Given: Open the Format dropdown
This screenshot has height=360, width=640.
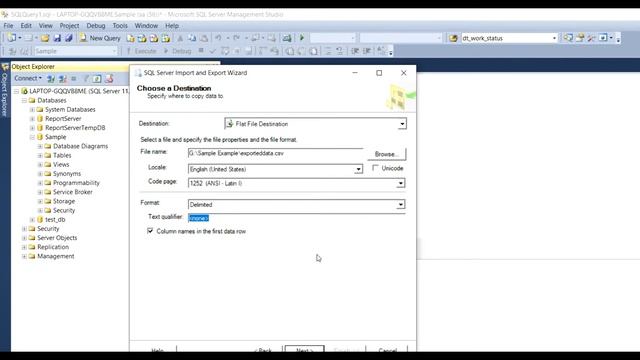Looking at the screenshot, I should [400, 204].
